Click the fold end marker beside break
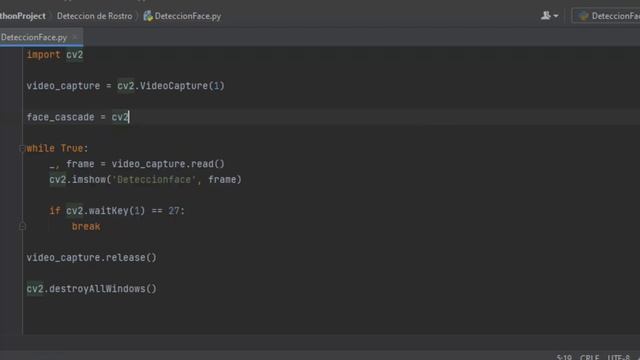The height and width of the screenshot is (360, 640). tap(22, 226)
